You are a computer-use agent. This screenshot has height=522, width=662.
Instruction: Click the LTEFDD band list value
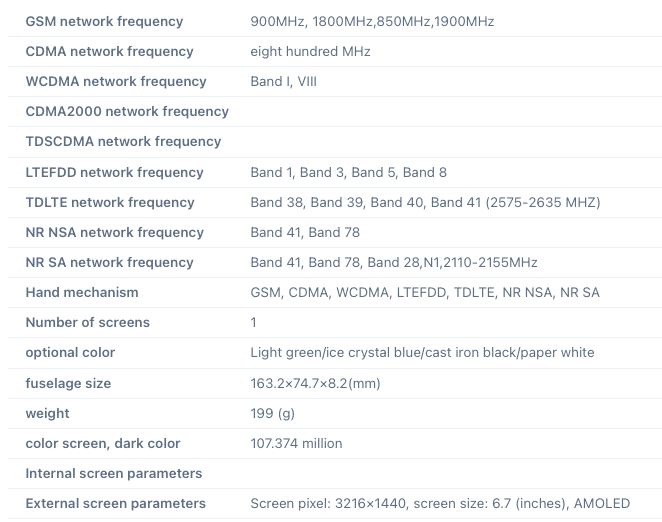[348, 172]
